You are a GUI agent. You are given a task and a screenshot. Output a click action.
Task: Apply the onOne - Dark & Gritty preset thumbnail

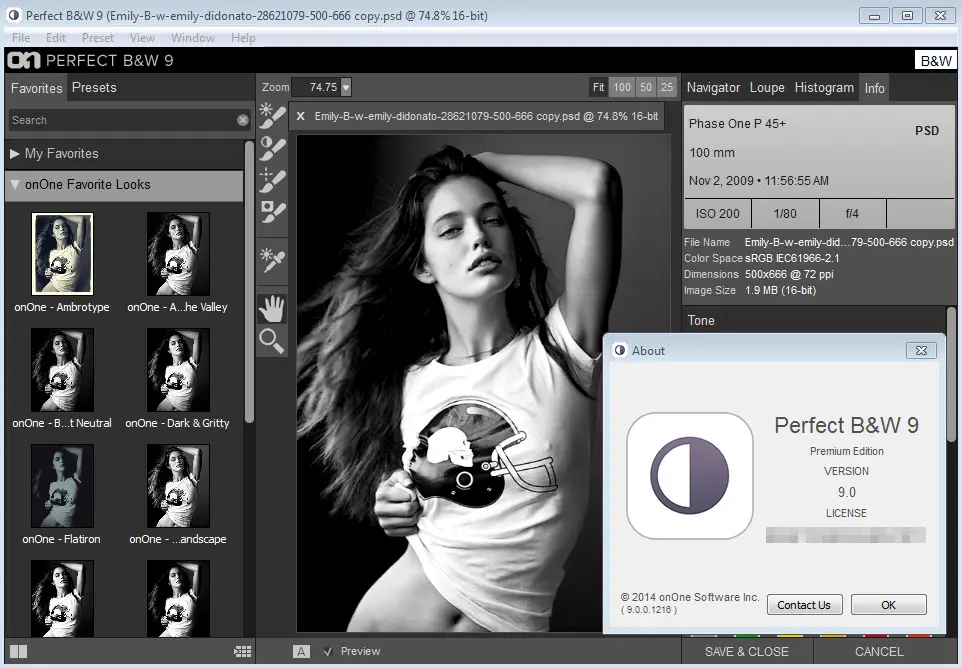(x=178, y=370)
